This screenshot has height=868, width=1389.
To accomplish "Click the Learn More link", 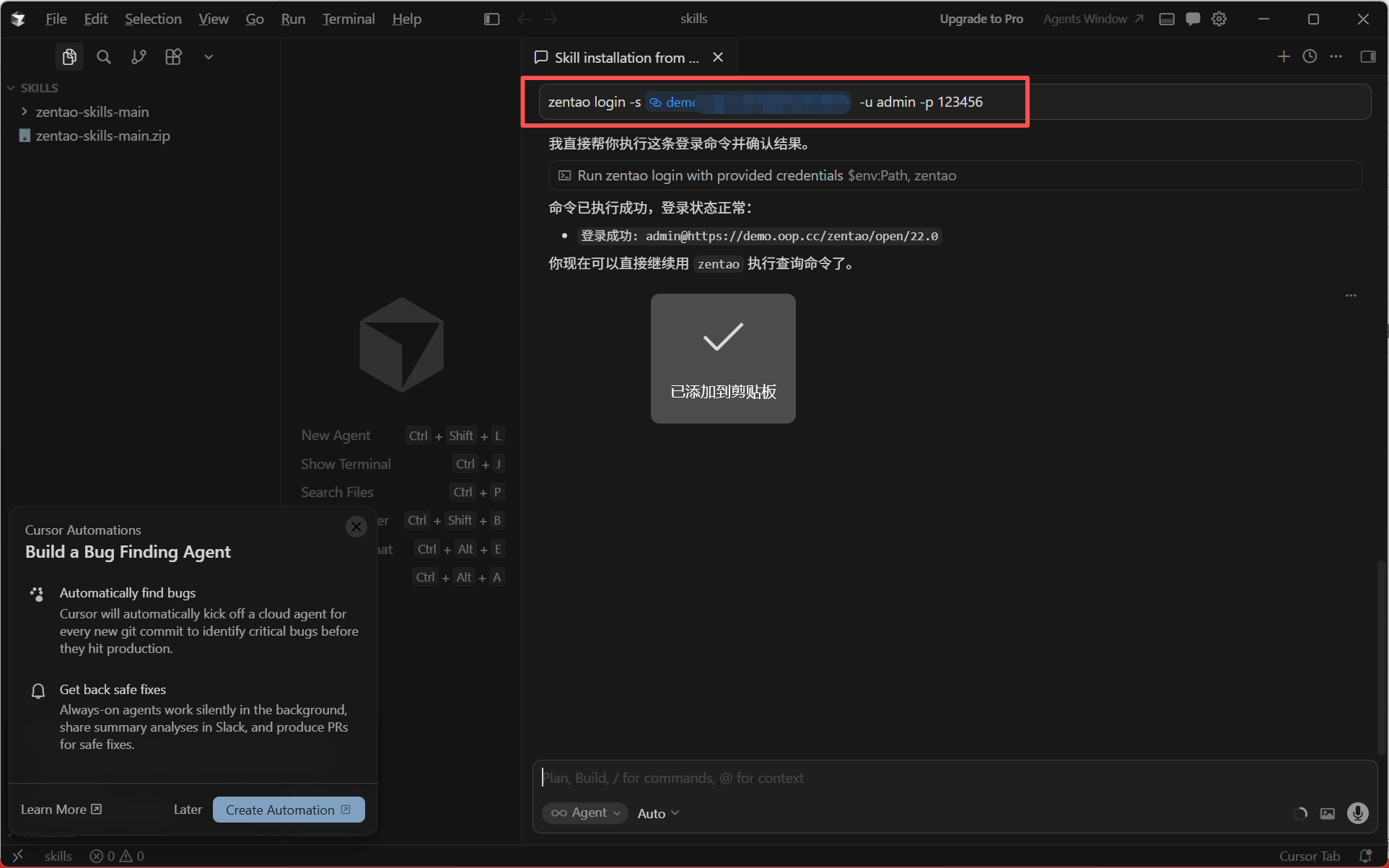I will point(61,810).
